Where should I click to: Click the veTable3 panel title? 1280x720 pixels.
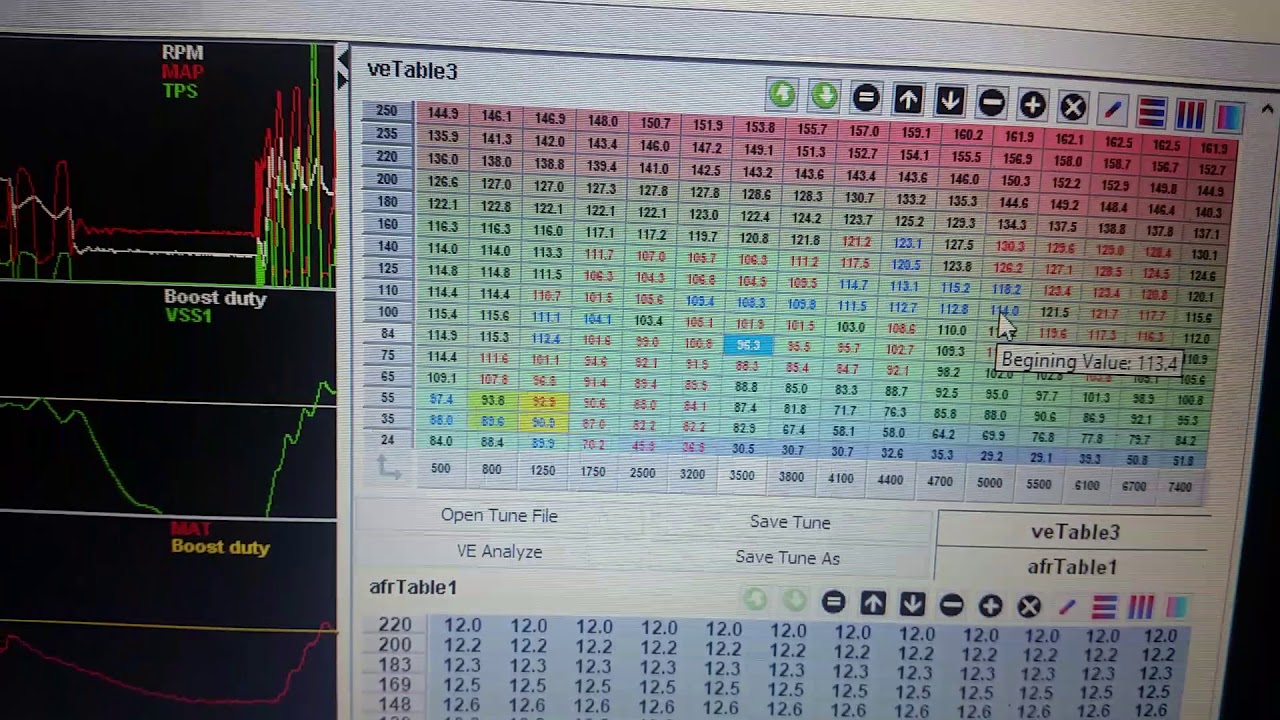[412, 70]
